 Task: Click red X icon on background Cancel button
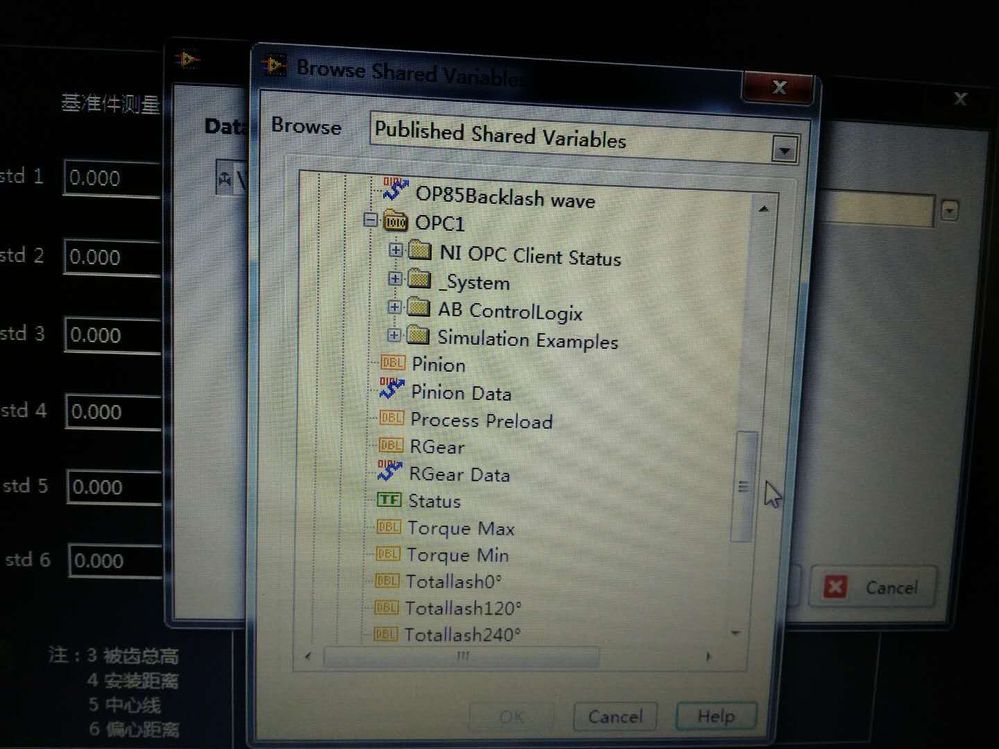[835, 586]
